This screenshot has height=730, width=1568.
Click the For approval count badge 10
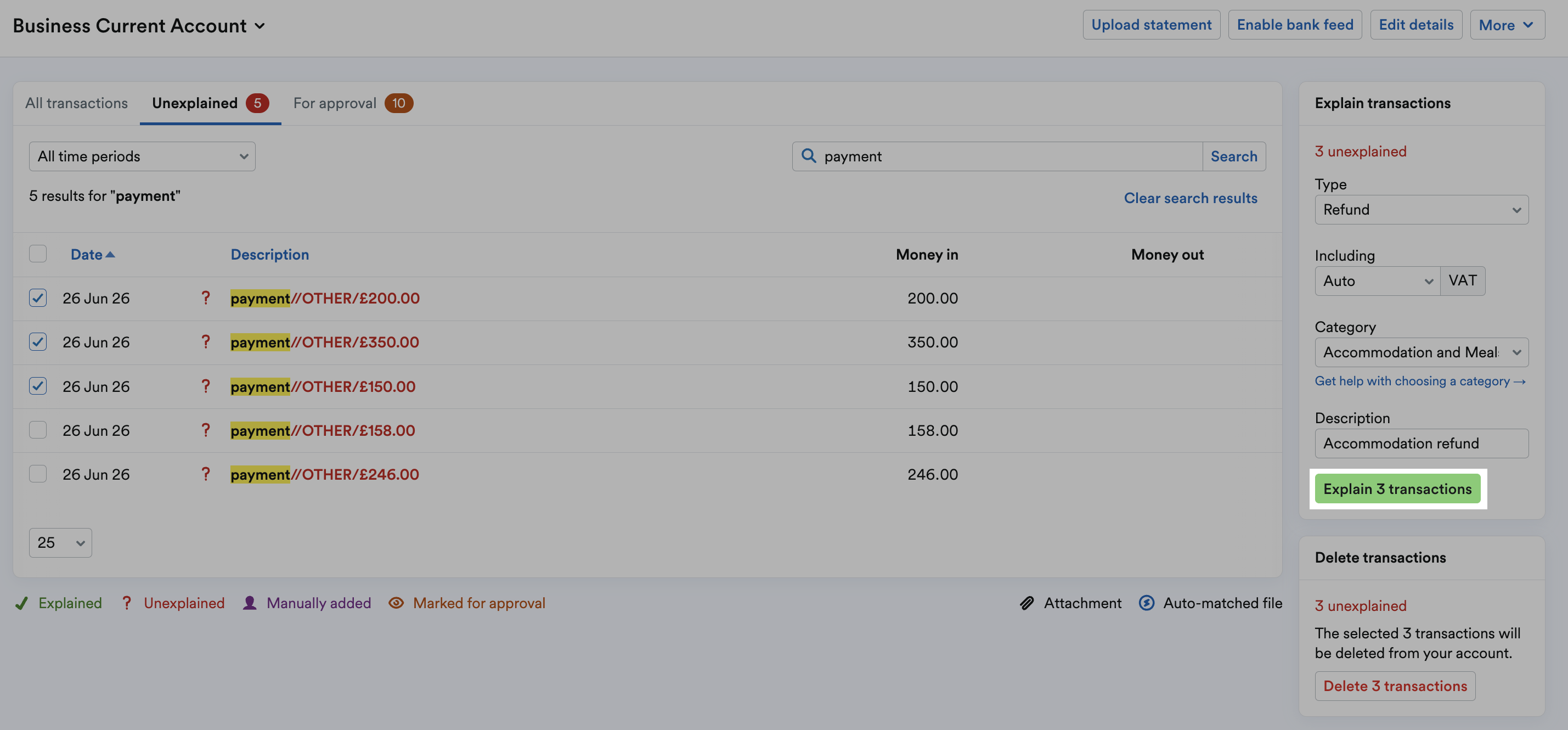point(399,103)
